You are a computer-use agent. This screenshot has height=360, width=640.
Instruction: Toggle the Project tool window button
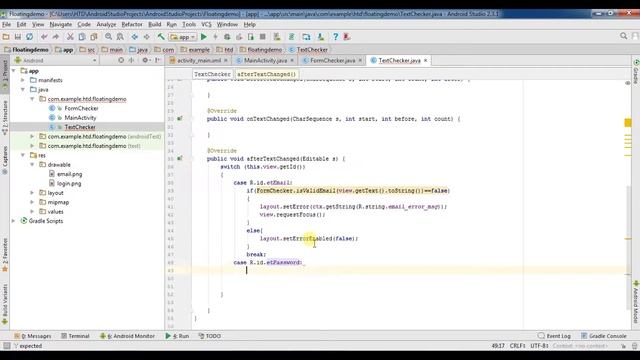click(5, 74)
